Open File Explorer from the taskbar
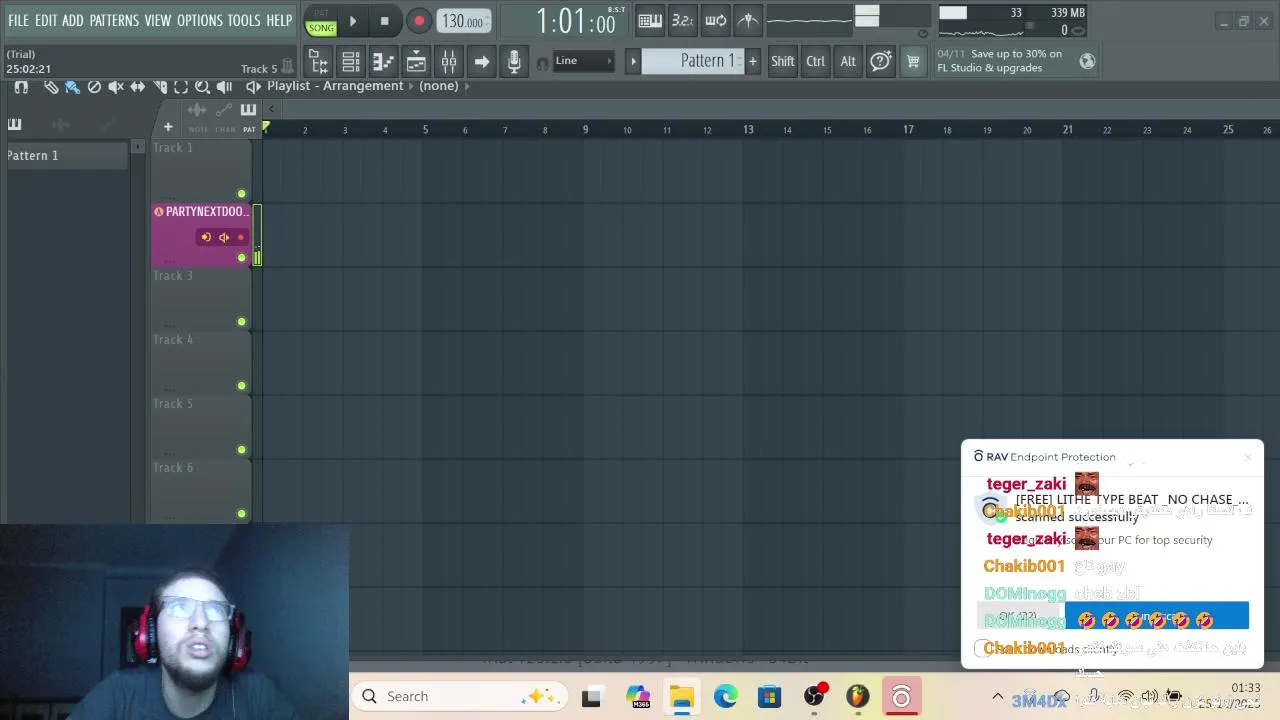The width and height of the screenshot is (1280, 720). point(682,696)
